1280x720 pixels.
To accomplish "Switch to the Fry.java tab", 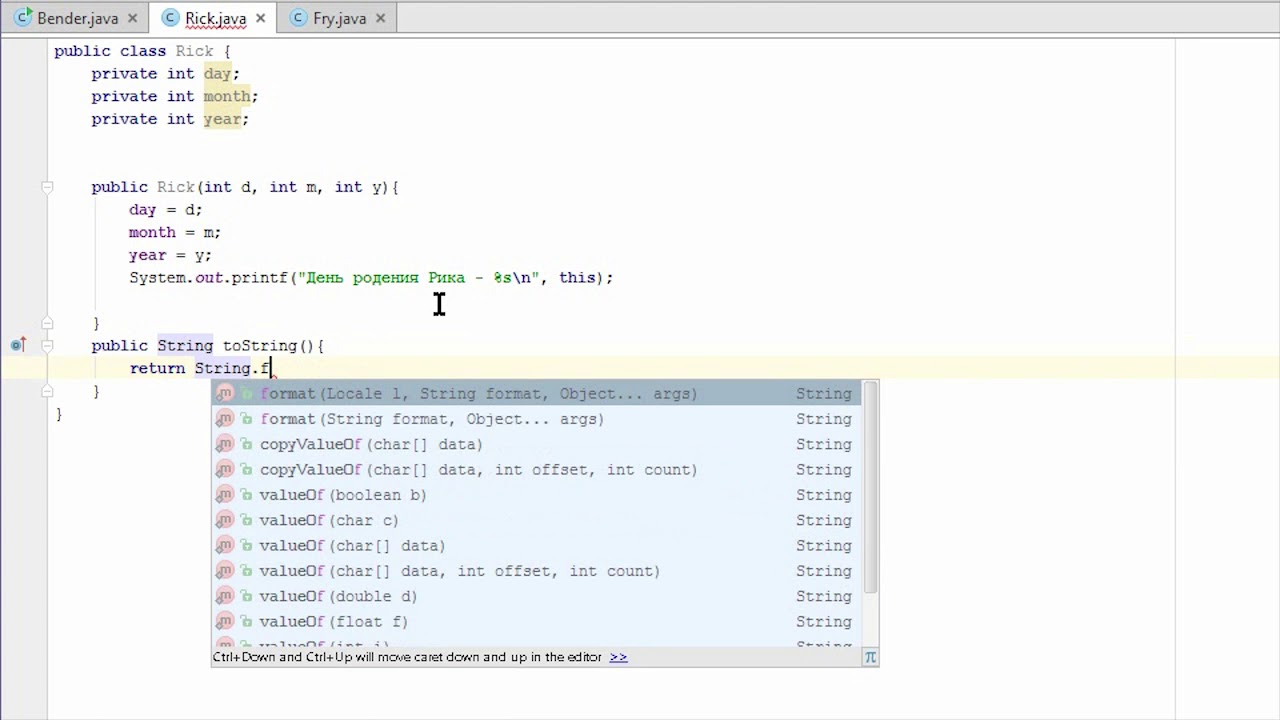I will [339, 18].
